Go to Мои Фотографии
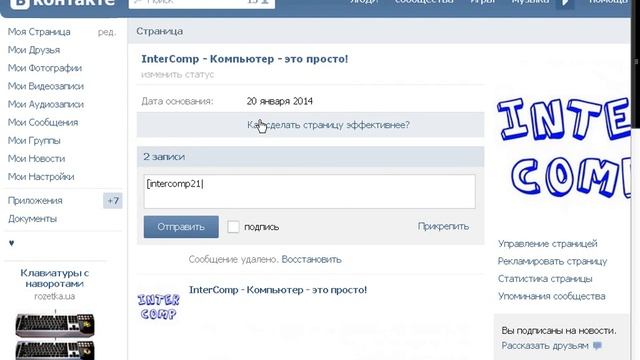Image resolution: width=640 pixels, height=360 pixels. [45, 68]
